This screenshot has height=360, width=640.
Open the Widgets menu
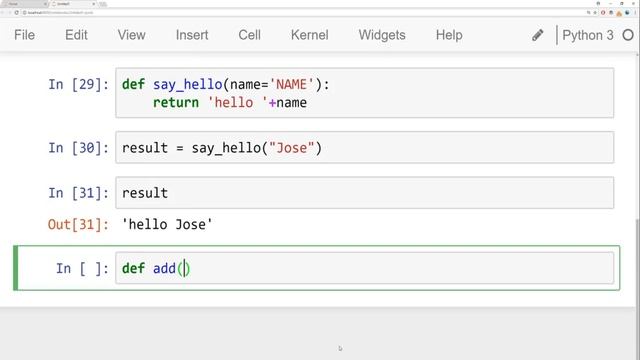(382, 35)
